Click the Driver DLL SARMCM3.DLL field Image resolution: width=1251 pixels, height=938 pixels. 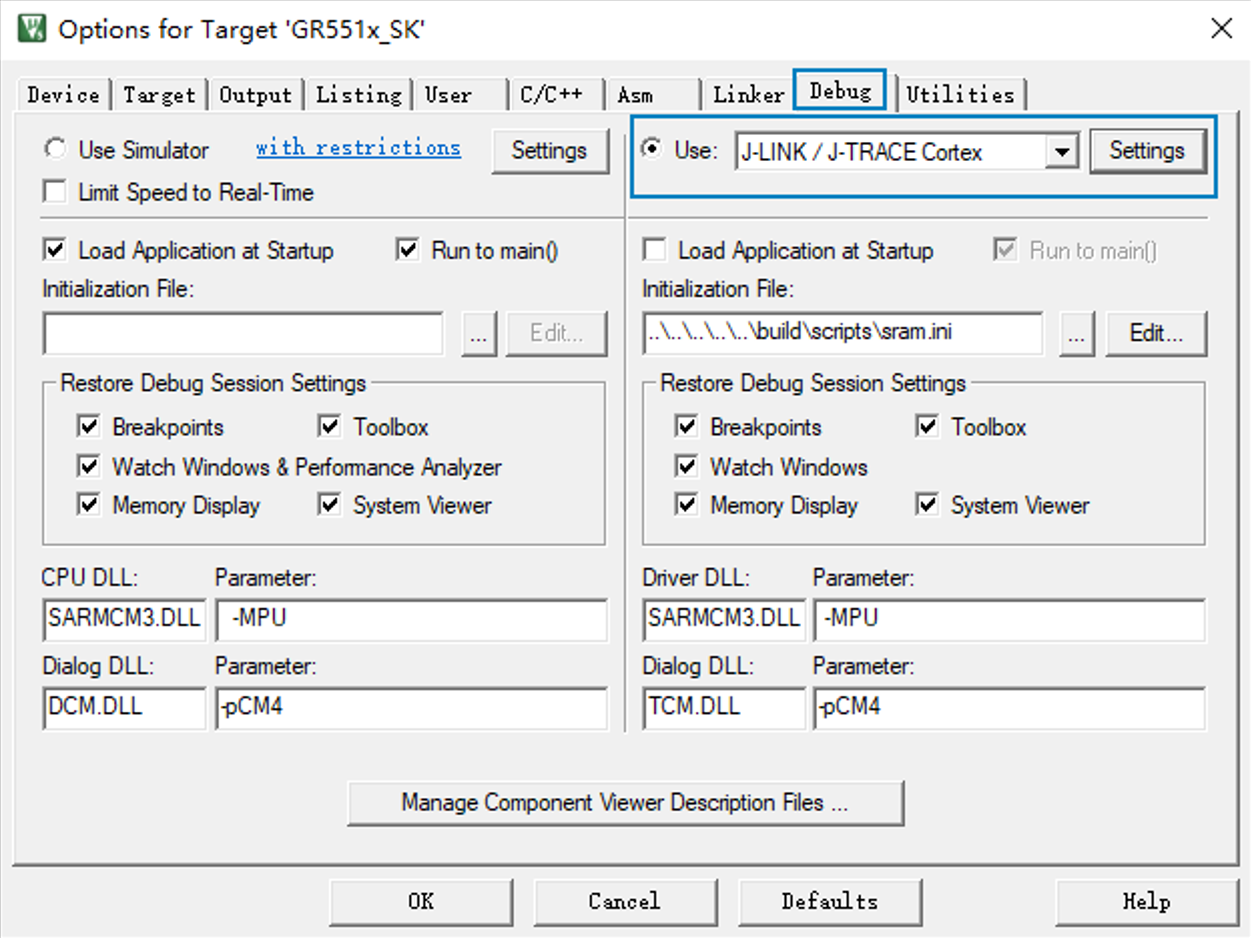click(723, 620)
